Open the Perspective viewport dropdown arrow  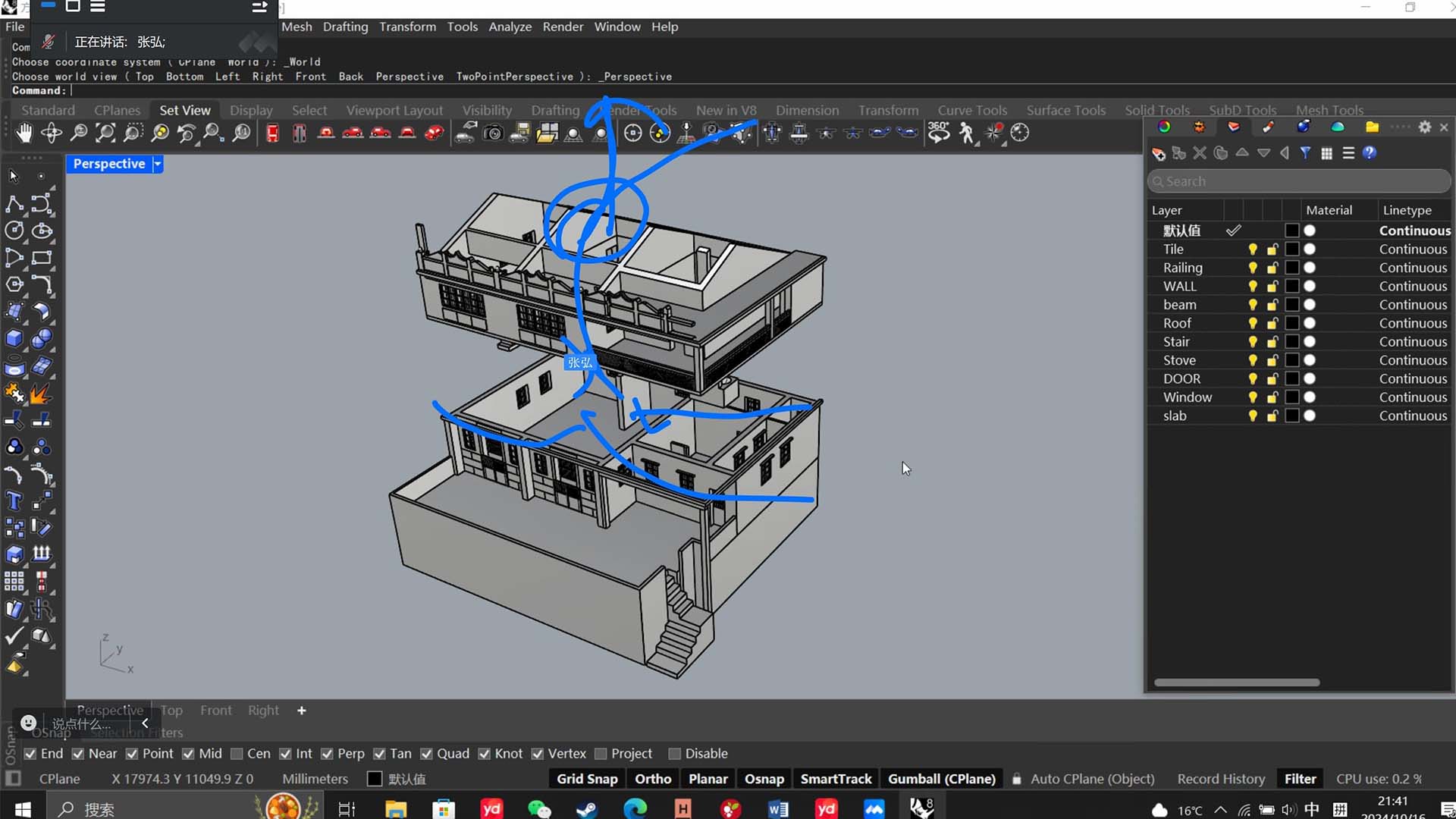(x=157, y=164)
